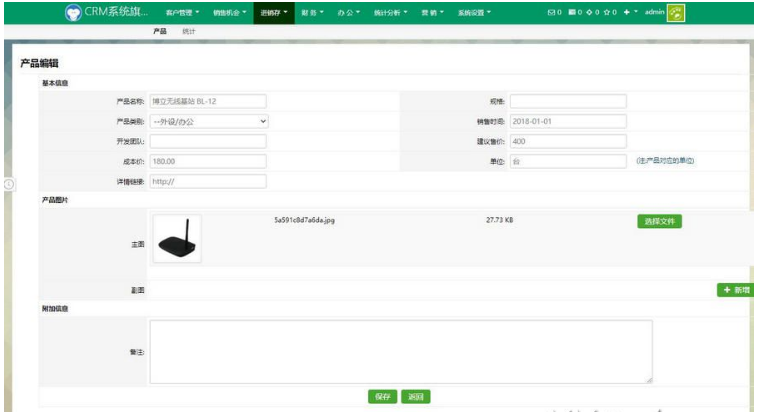The width and height of the screenshot is (760, 412).
Task: Click the CRM系统旗... title text
Action: tap(116, 12)
